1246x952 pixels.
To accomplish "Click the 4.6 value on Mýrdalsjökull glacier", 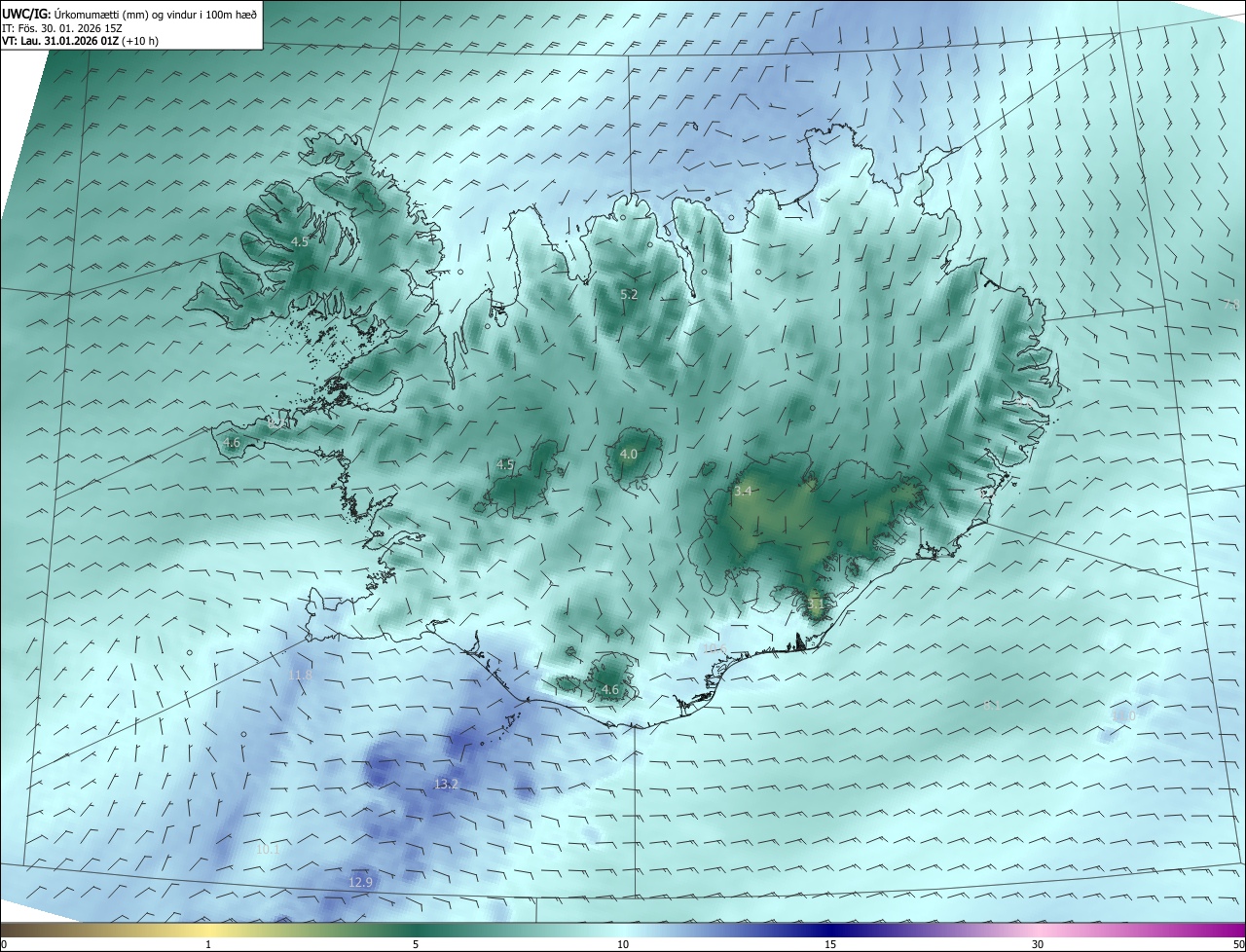I will (610, 690).
